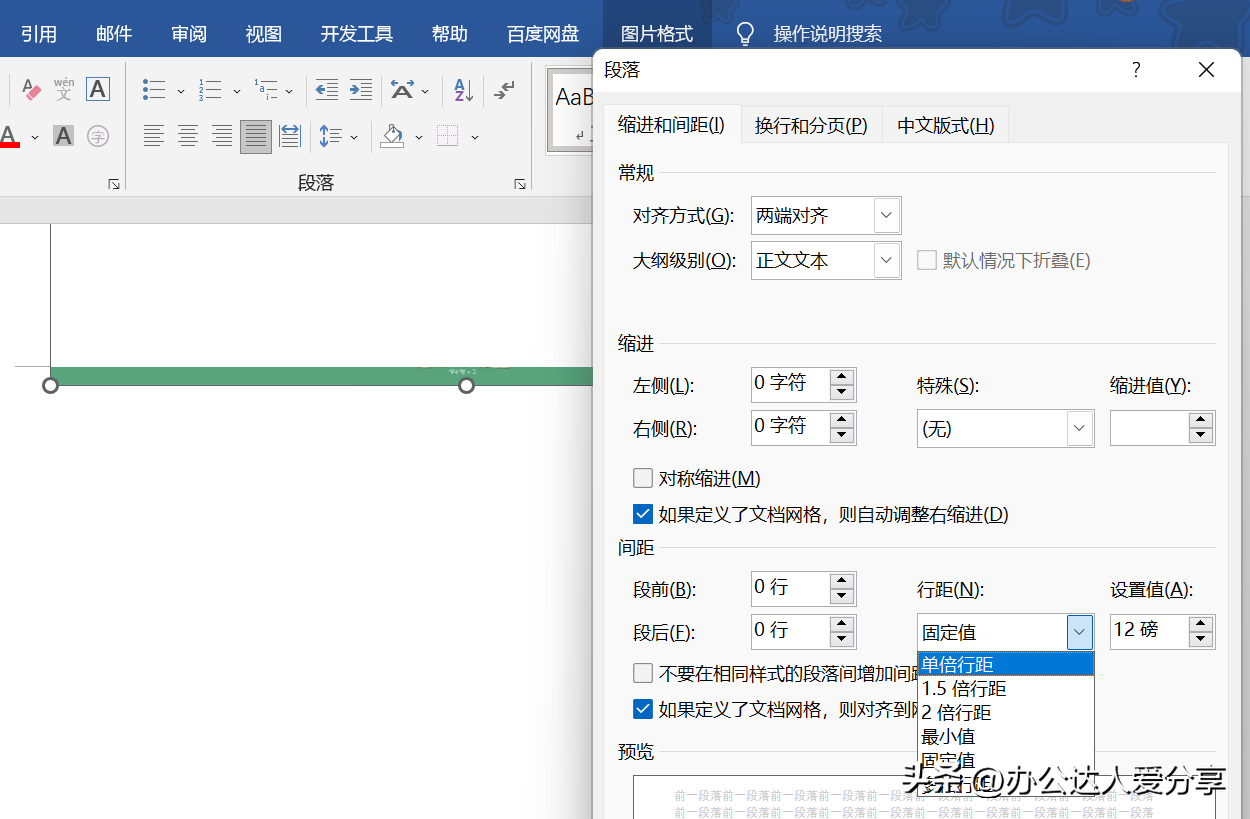Apply the red font color A button

tap(9, 136)
